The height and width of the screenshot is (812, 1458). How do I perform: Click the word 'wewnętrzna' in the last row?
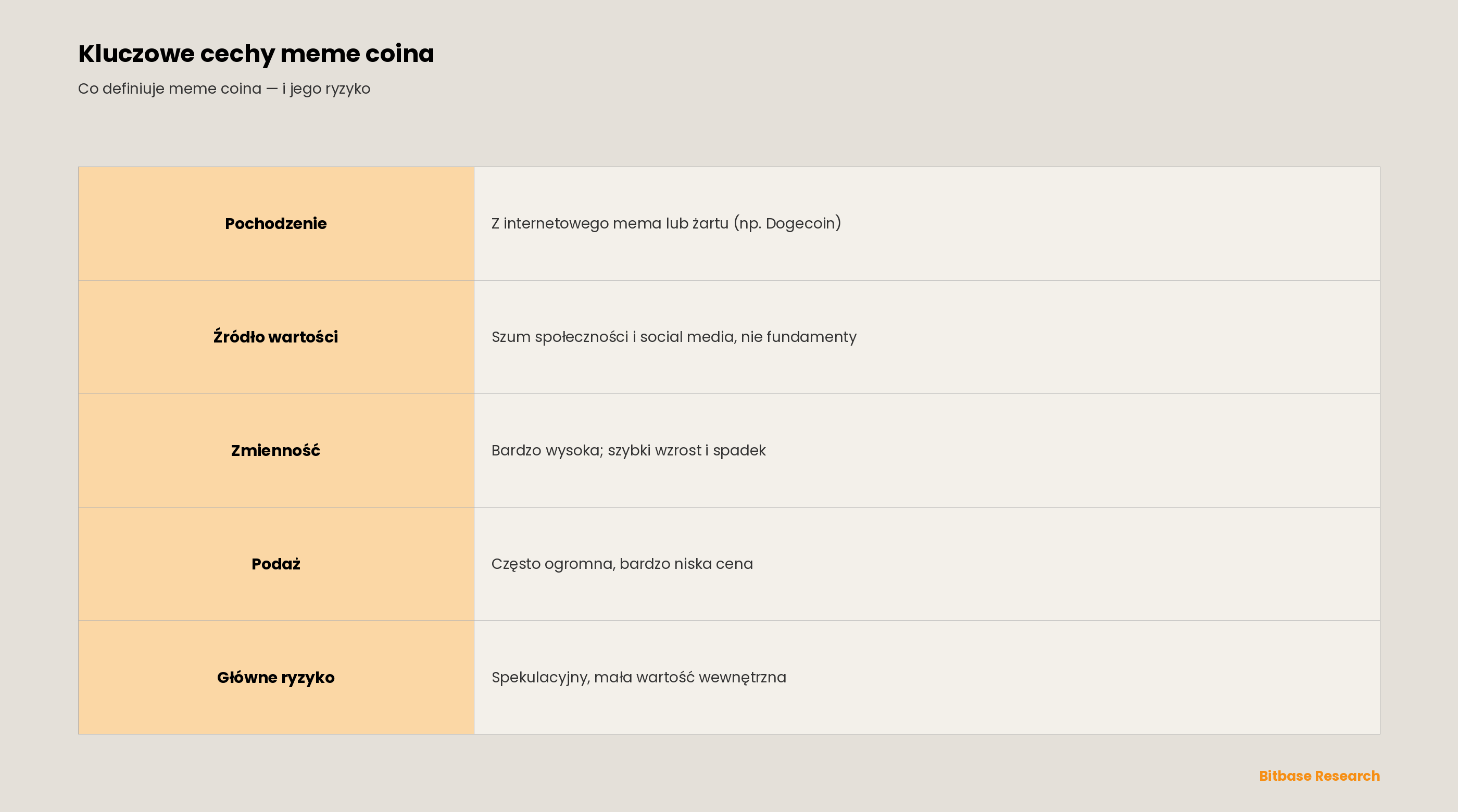pos(743,677)
